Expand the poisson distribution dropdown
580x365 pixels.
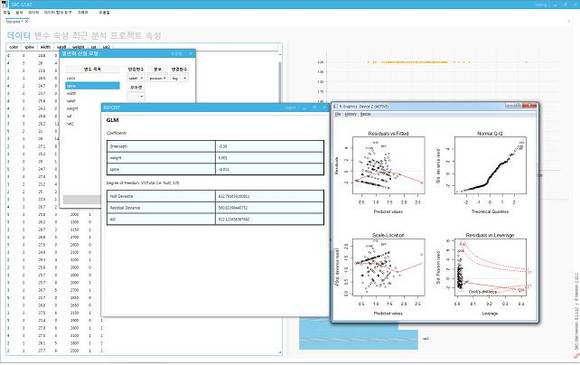click(158, 78)
